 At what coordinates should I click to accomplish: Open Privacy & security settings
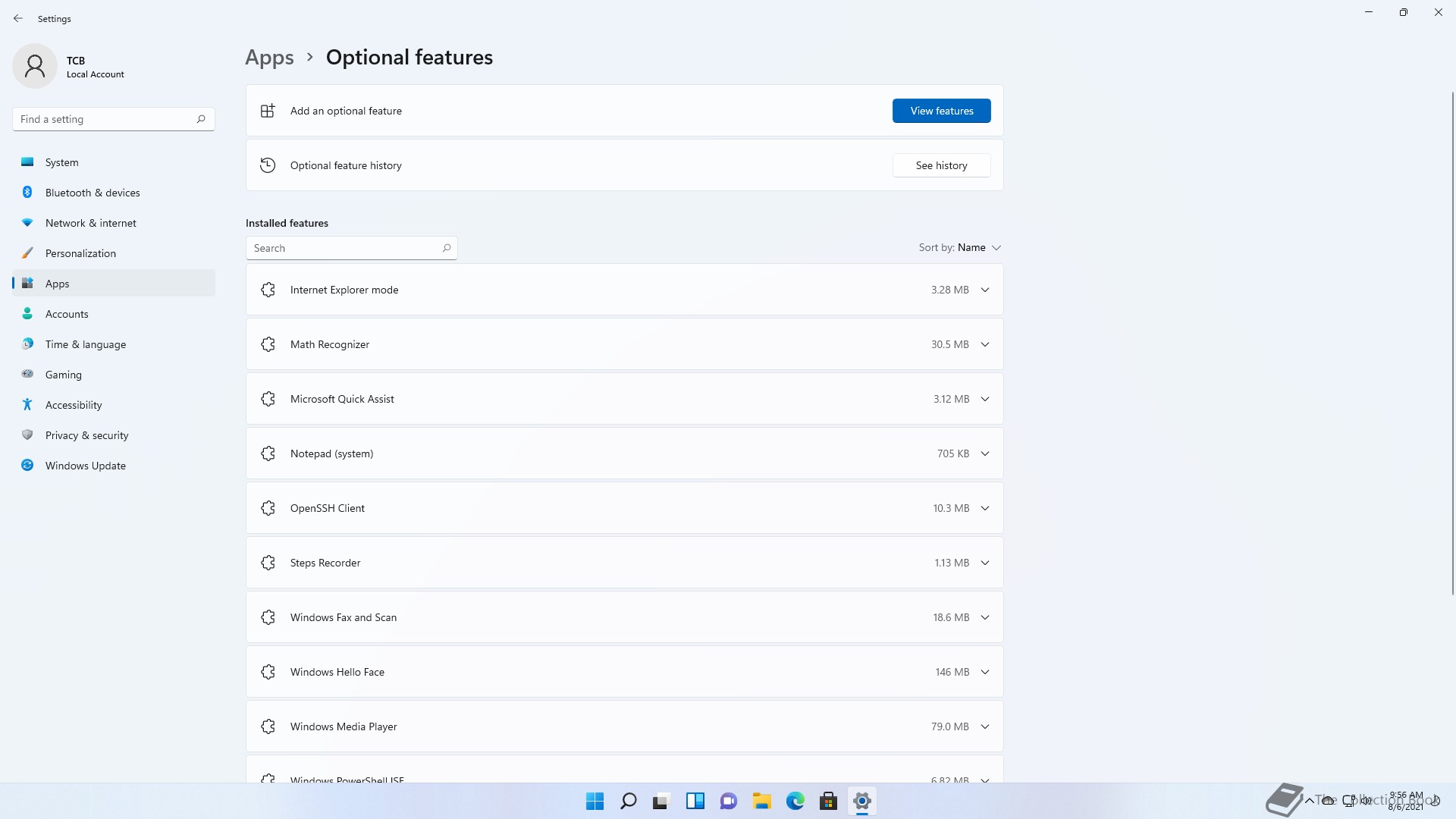point(114,435)
